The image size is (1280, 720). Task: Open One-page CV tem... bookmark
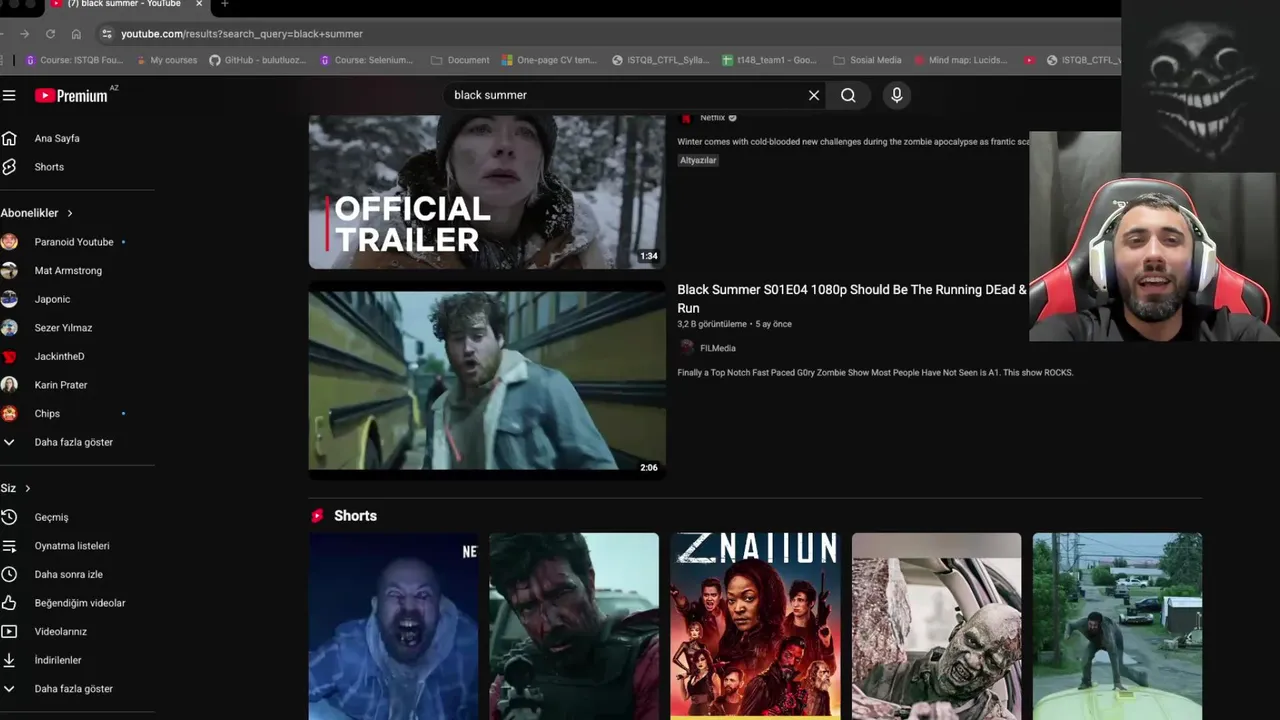click(549, 60)
